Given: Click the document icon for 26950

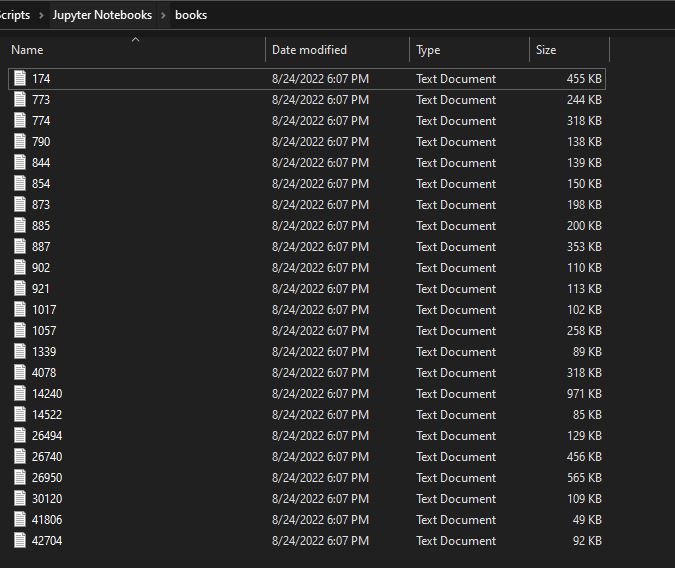Looking at the screenshot, I should point(20,478).
